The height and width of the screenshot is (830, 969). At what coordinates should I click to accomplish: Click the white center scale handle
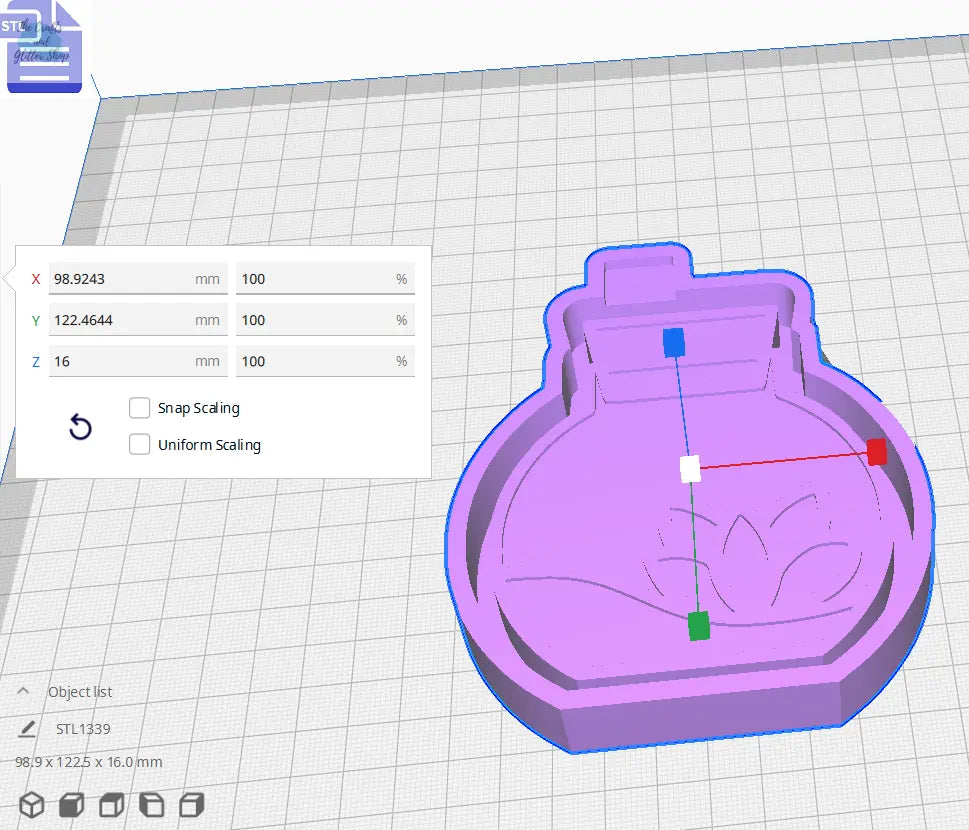point(688,466)
